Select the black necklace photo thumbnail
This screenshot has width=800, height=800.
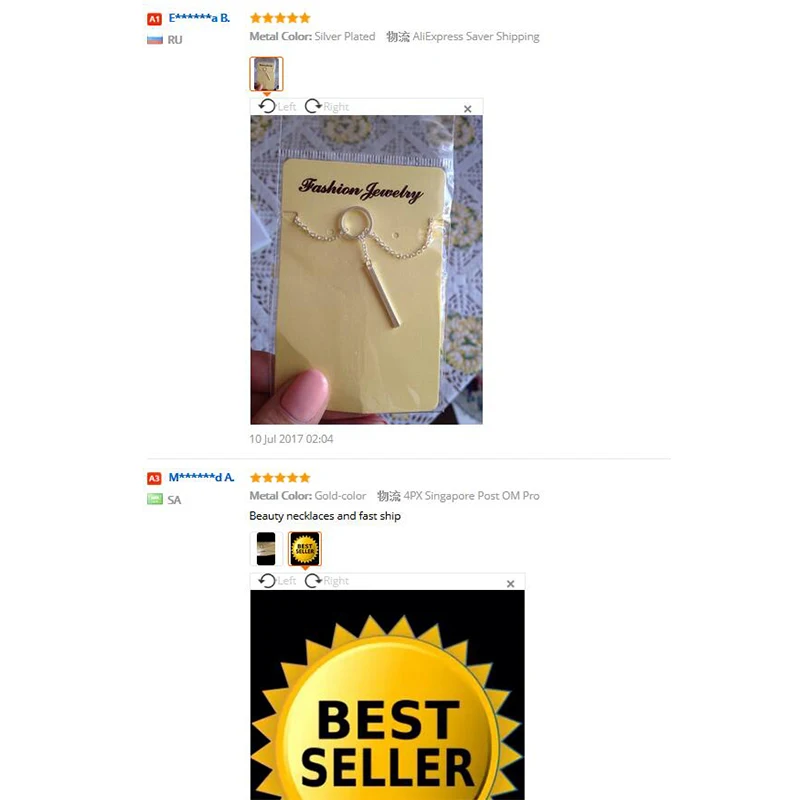(x=266, y=548)
